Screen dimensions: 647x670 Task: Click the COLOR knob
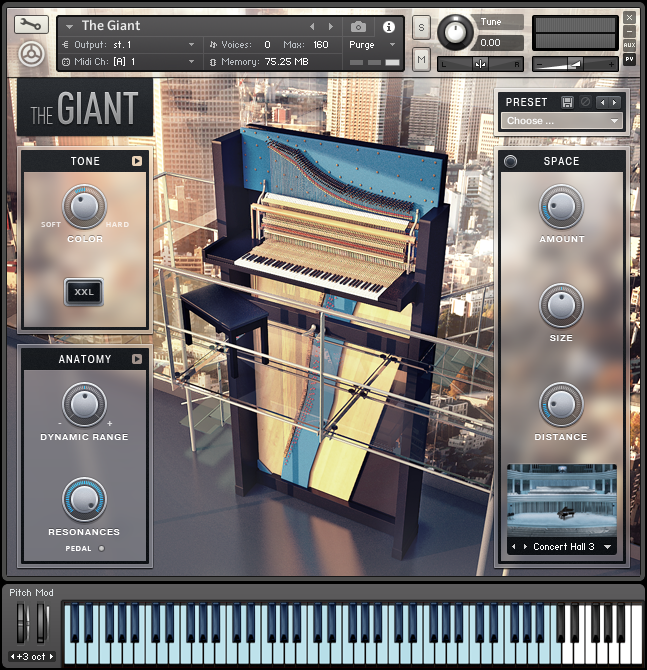[85, 207]
